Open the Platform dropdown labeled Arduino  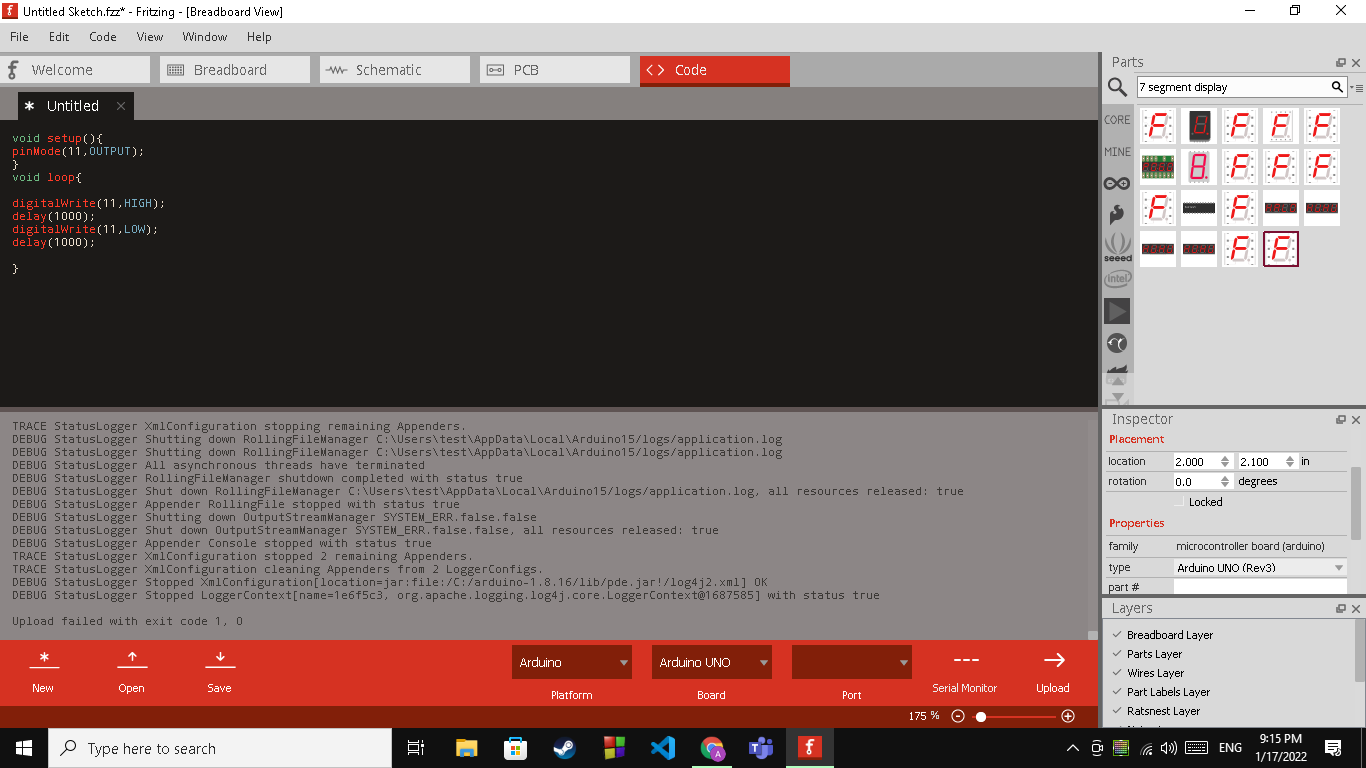pos(571,661)
